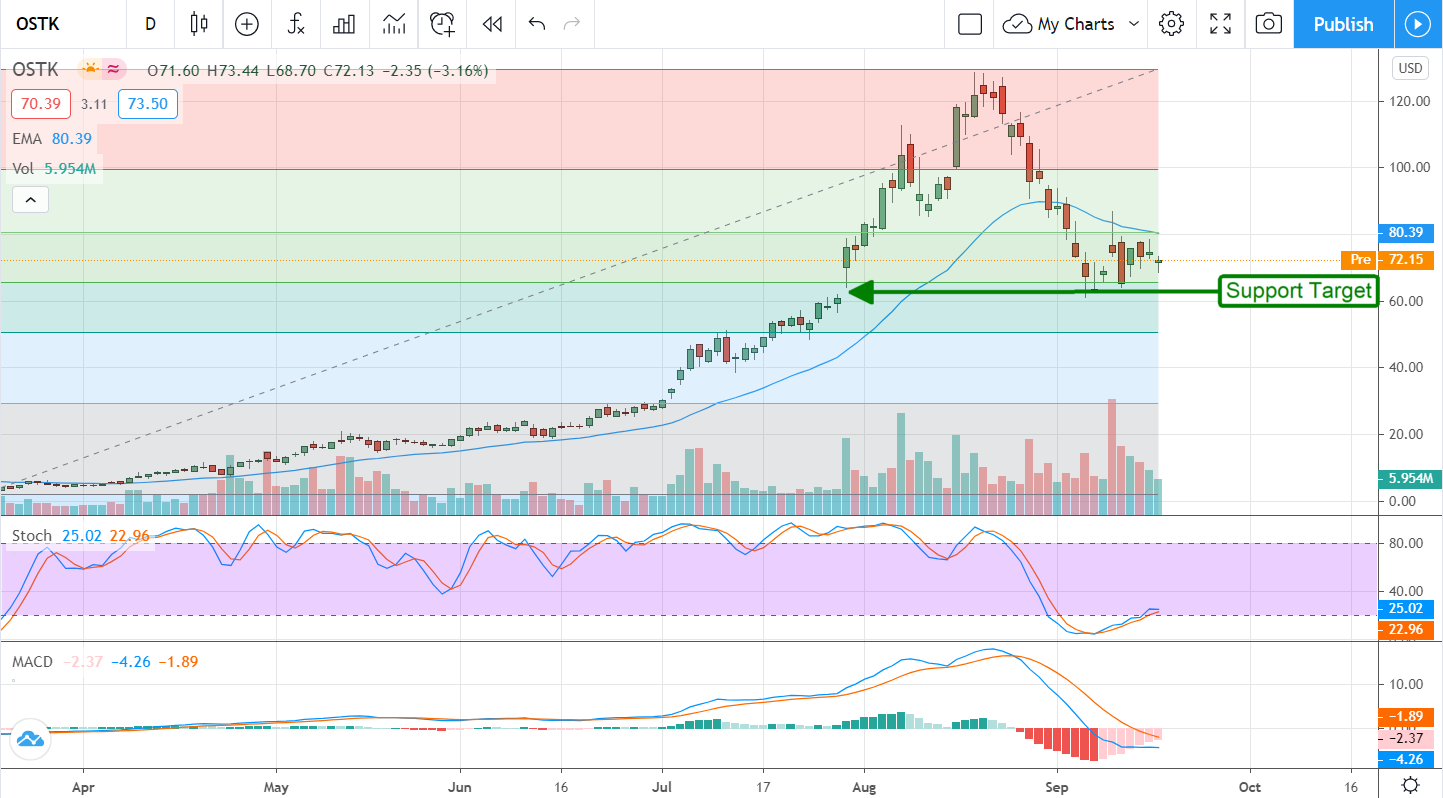
Task: Open time axis settings gear at bottom-right
Action: (1410, 785)
